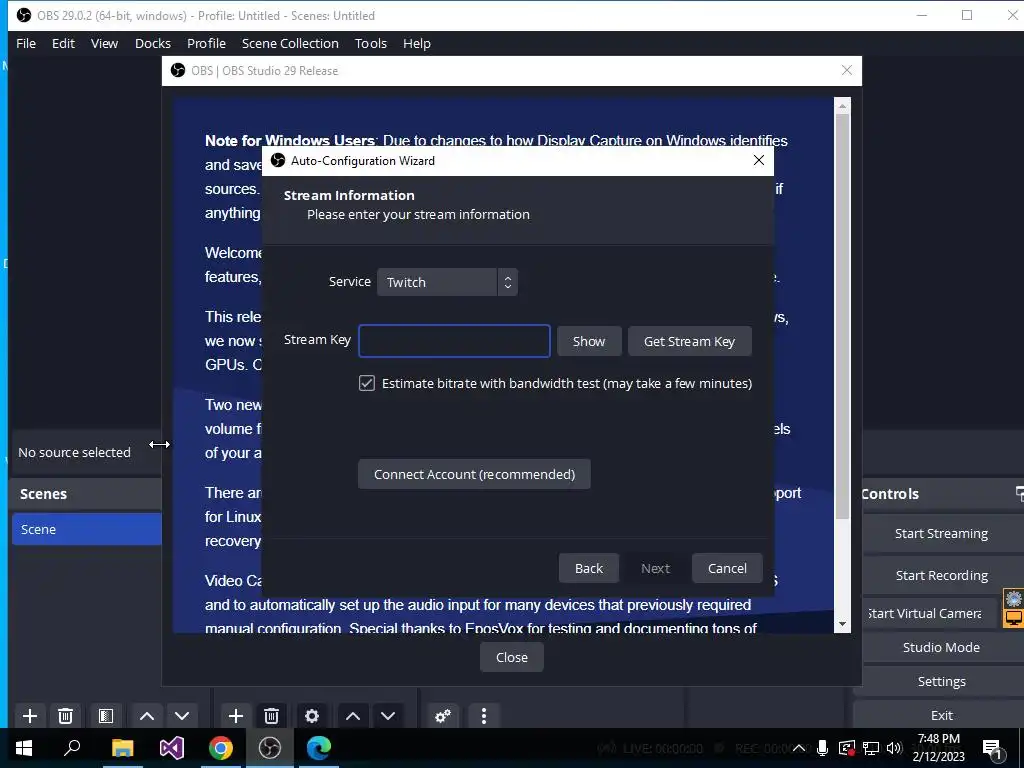Move scene down with the arrow icon
The image size is (1024, 768).
(182, 716)
